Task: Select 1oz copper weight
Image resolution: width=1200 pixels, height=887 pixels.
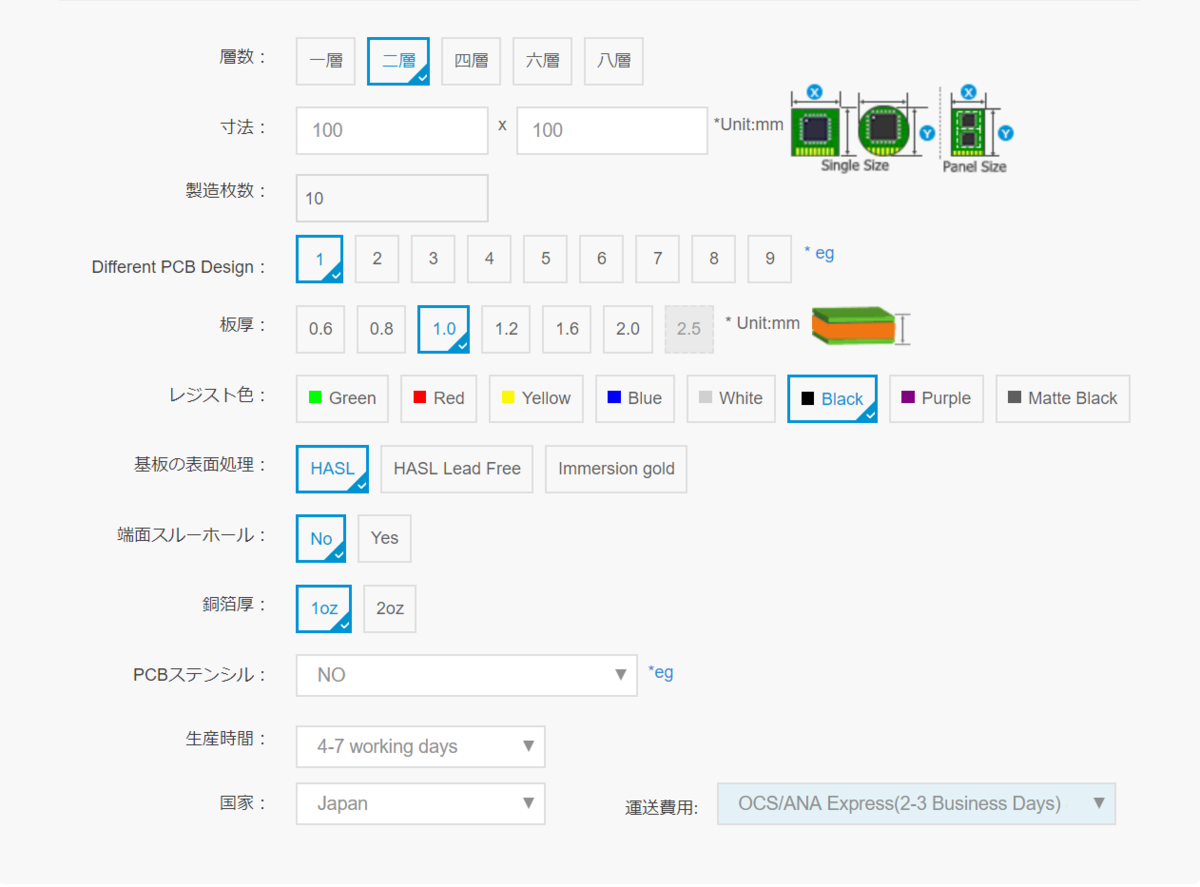Action: 324,609
